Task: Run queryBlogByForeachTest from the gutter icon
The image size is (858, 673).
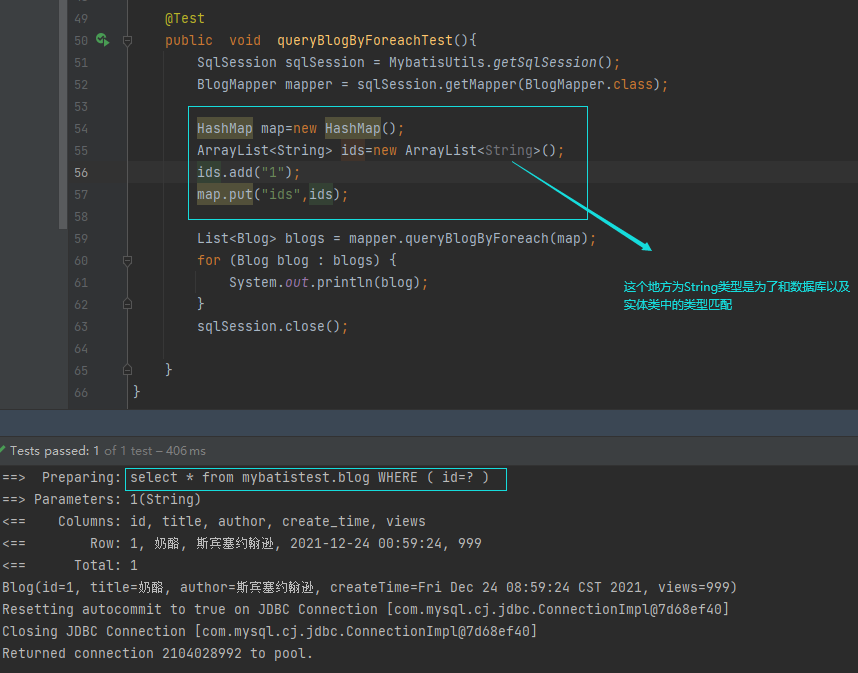Action: [102, 40]
